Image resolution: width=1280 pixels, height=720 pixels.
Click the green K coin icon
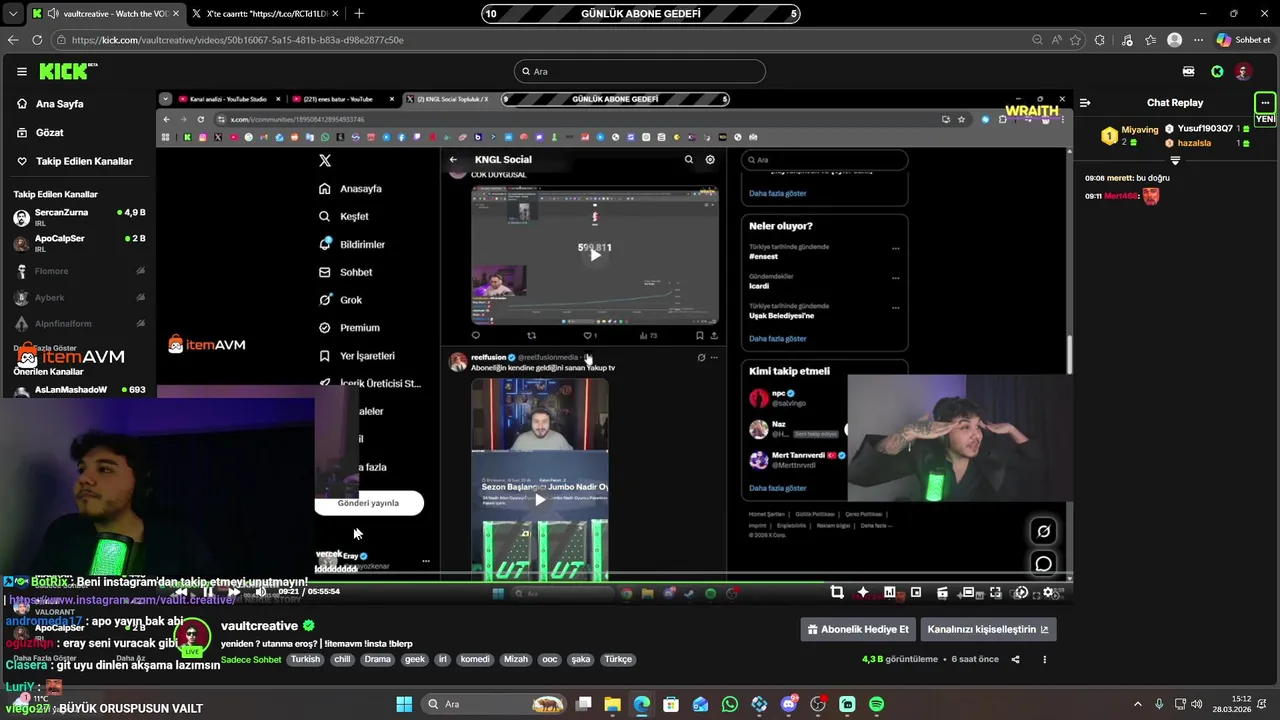coord(1217,71)
